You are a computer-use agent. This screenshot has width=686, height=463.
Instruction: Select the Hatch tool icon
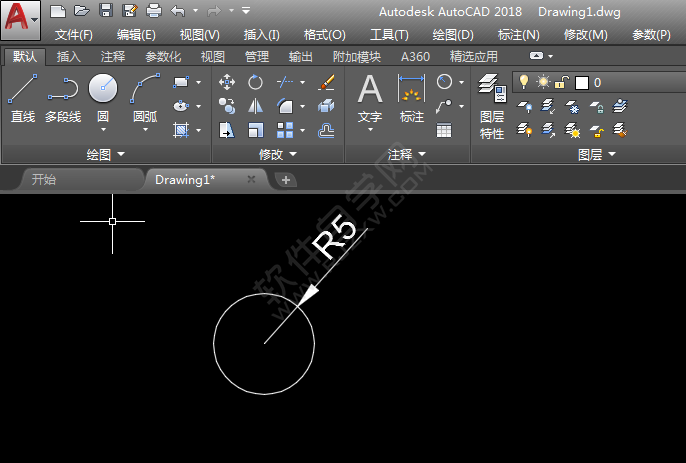coord(181,130)
